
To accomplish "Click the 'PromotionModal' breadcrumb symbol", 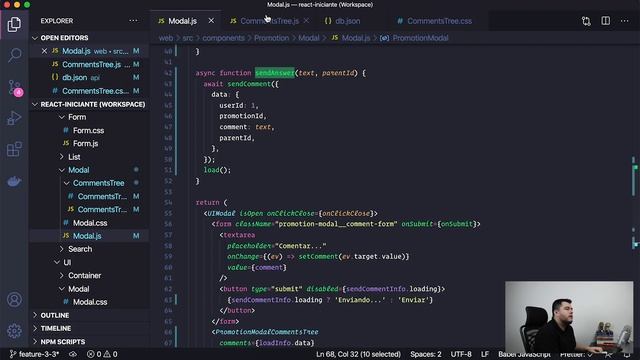I will pos(420,38).
